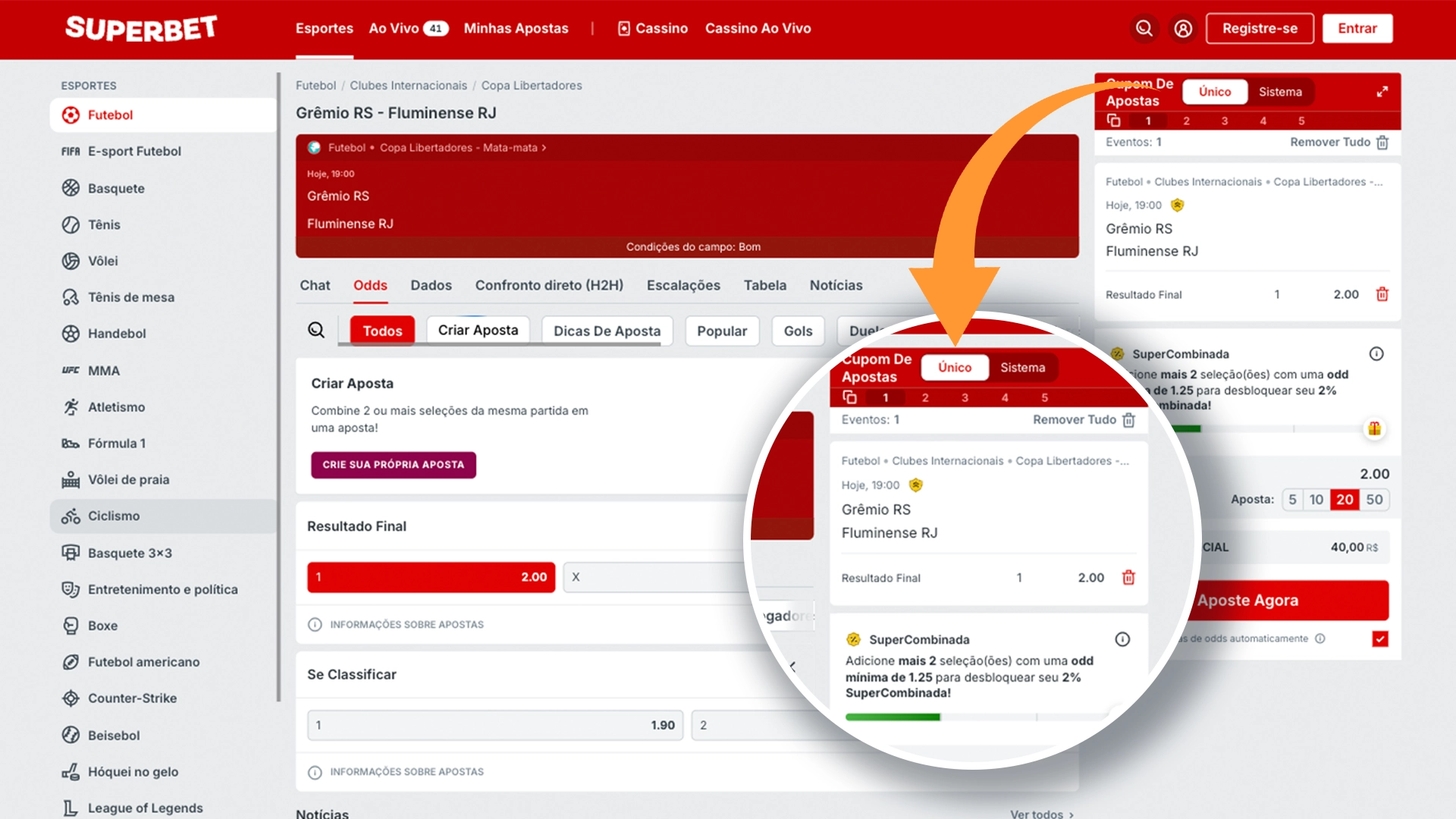Expand the bet slip panel

coord(1382,92)
